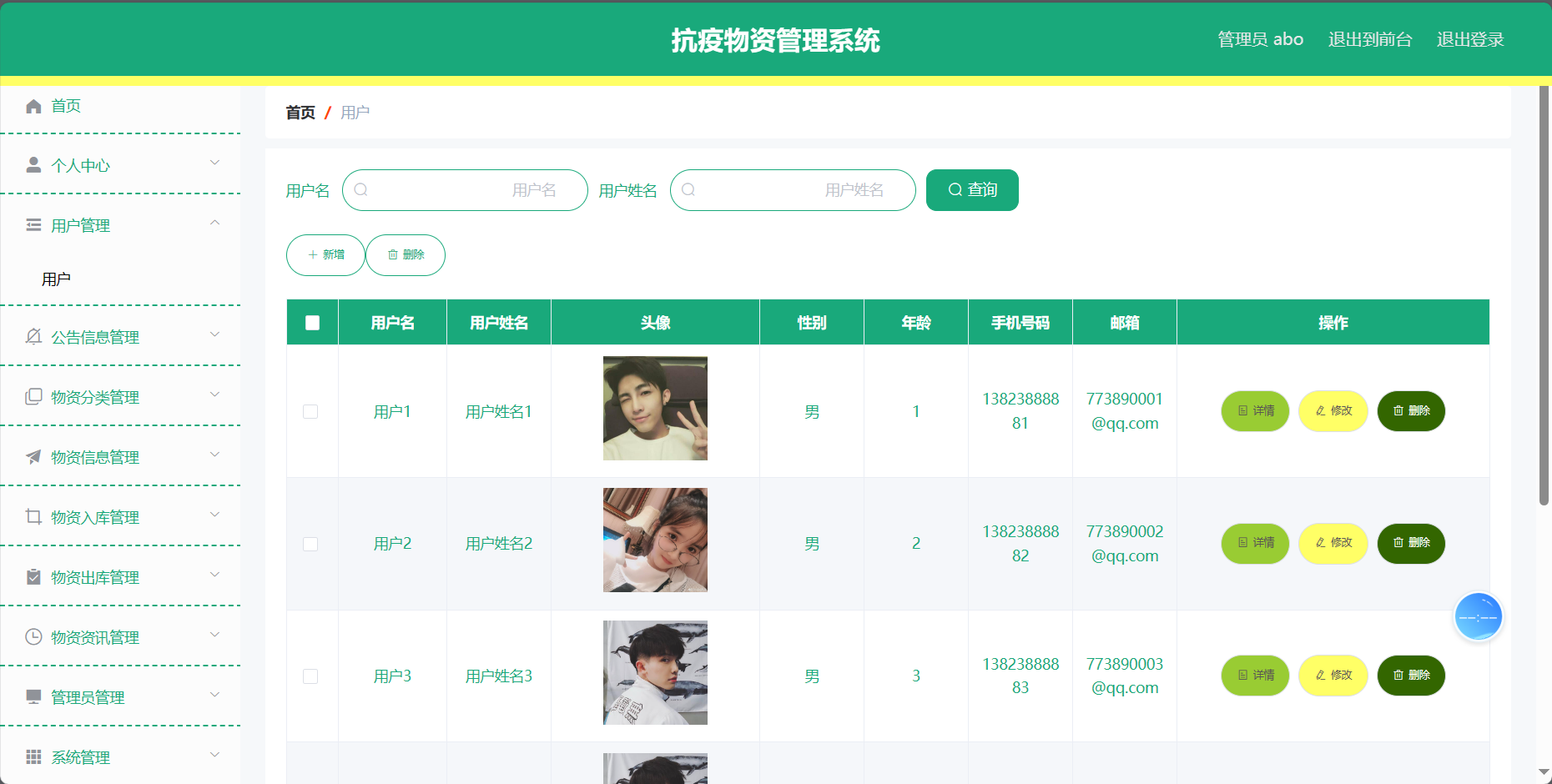
Task: Click the paper plane icon beside 物资信息管理
Action: click(33, 456)
